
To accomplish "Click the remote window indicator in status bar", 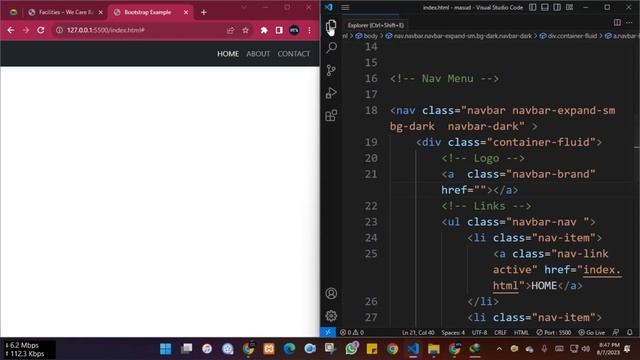I will click(328, 332).
